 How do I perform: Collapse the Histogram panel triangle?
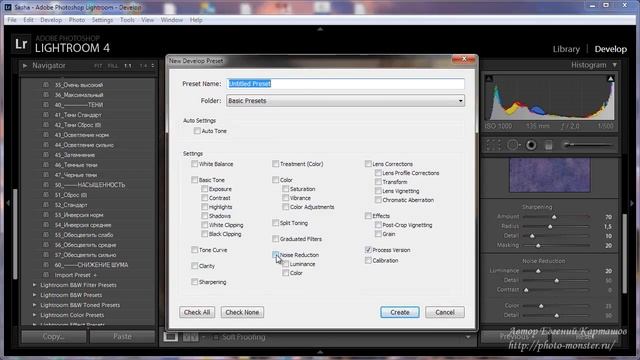click(615, 65)
